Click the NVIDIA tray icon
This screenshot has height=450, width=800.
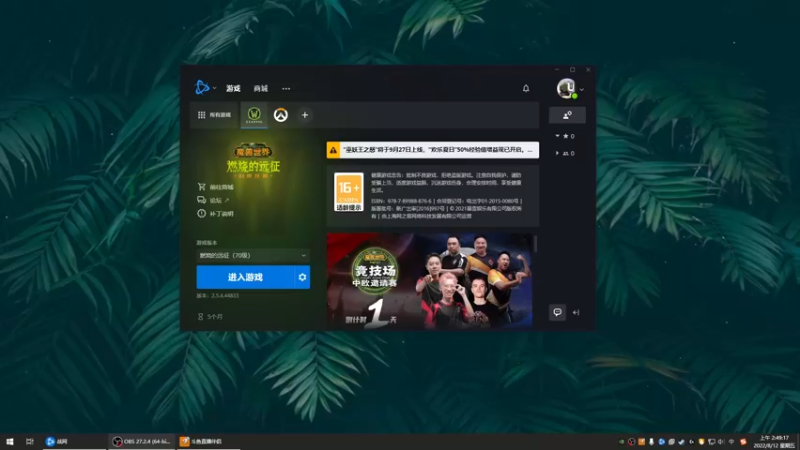[621, 442]
